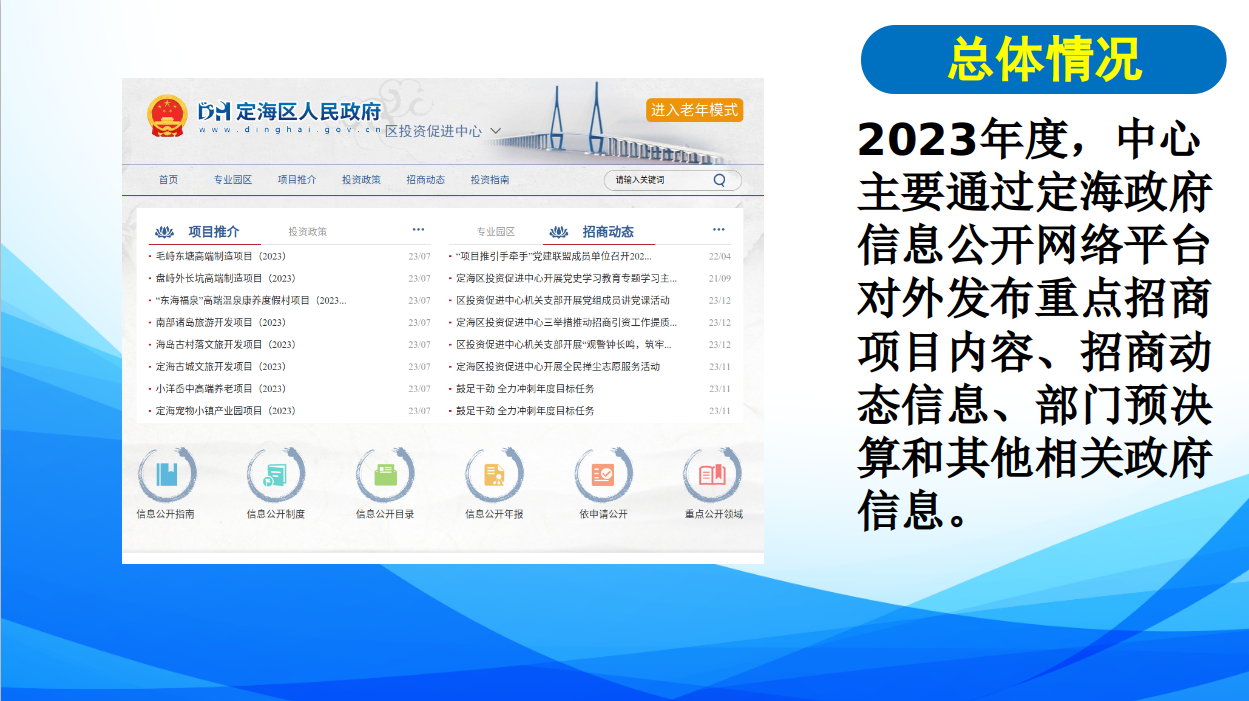Switch to the 专业园区 panel tab
The width and height of the screenshot is (1249, 701).
495,232
